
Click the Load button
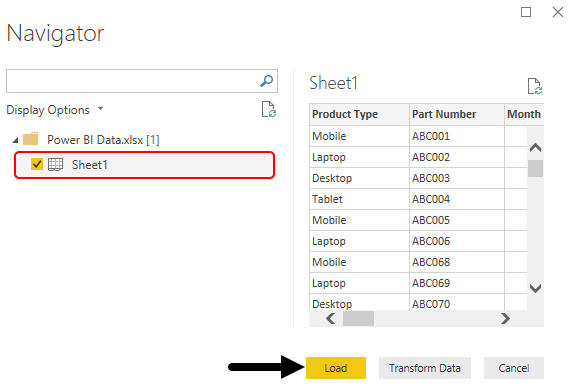point(336,368)
